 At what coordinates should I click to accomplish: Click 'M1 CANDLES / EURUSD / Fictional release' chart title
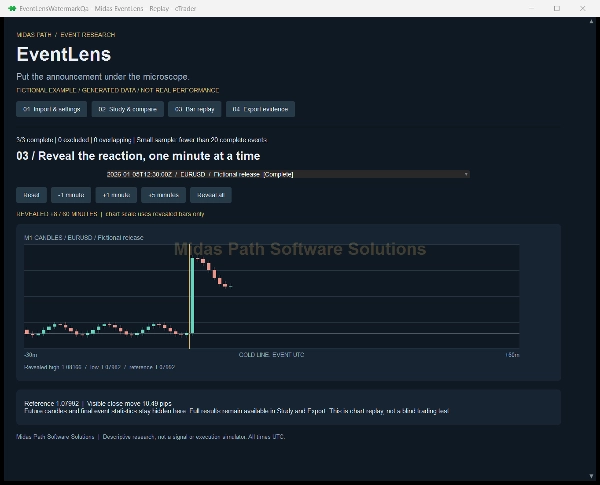[84, 238]
